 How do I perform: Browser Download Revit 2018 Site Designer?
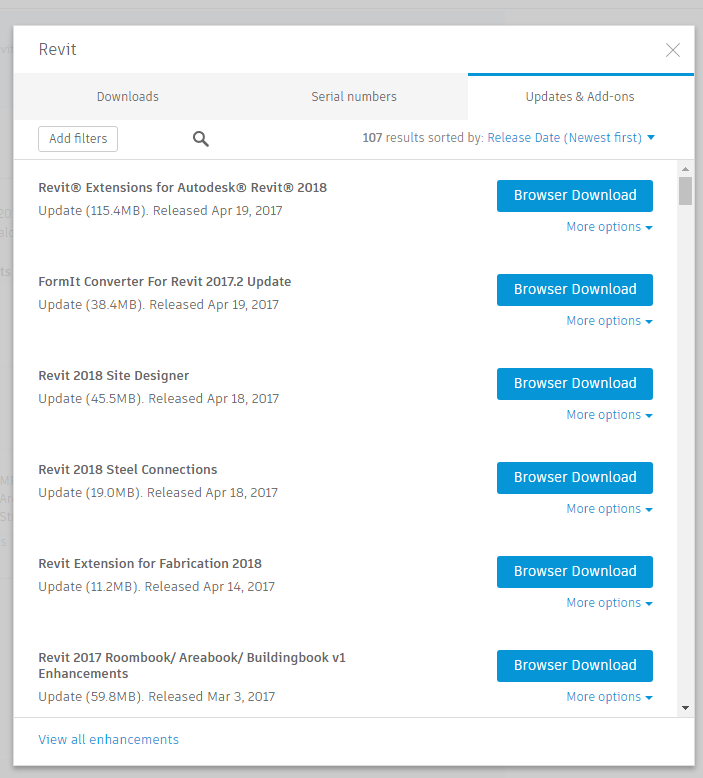tap(575, 384)
